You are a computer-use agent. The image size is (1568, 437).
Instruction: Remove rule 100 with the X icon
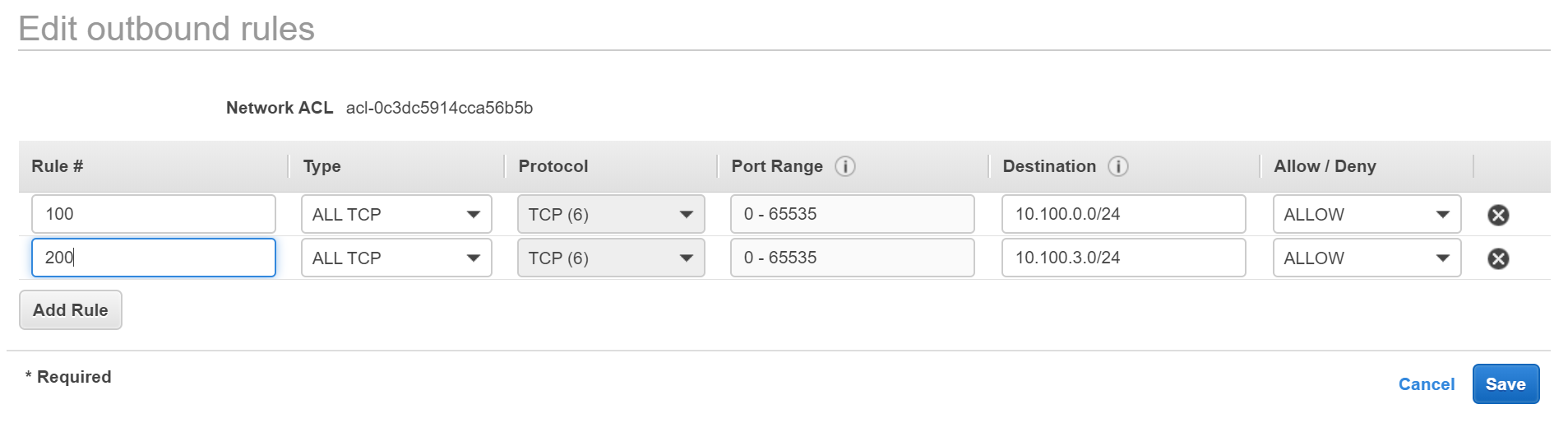(x=1498, y=215)
